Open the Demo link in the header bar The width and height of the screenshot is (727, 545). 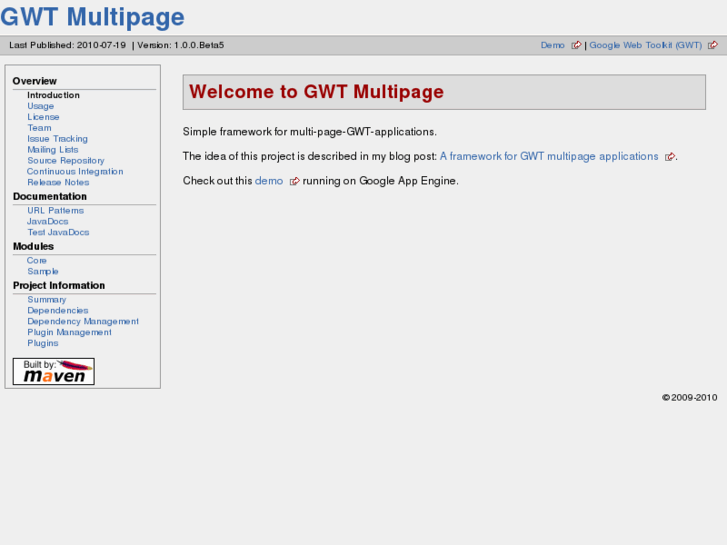click(x=552, y=45)
